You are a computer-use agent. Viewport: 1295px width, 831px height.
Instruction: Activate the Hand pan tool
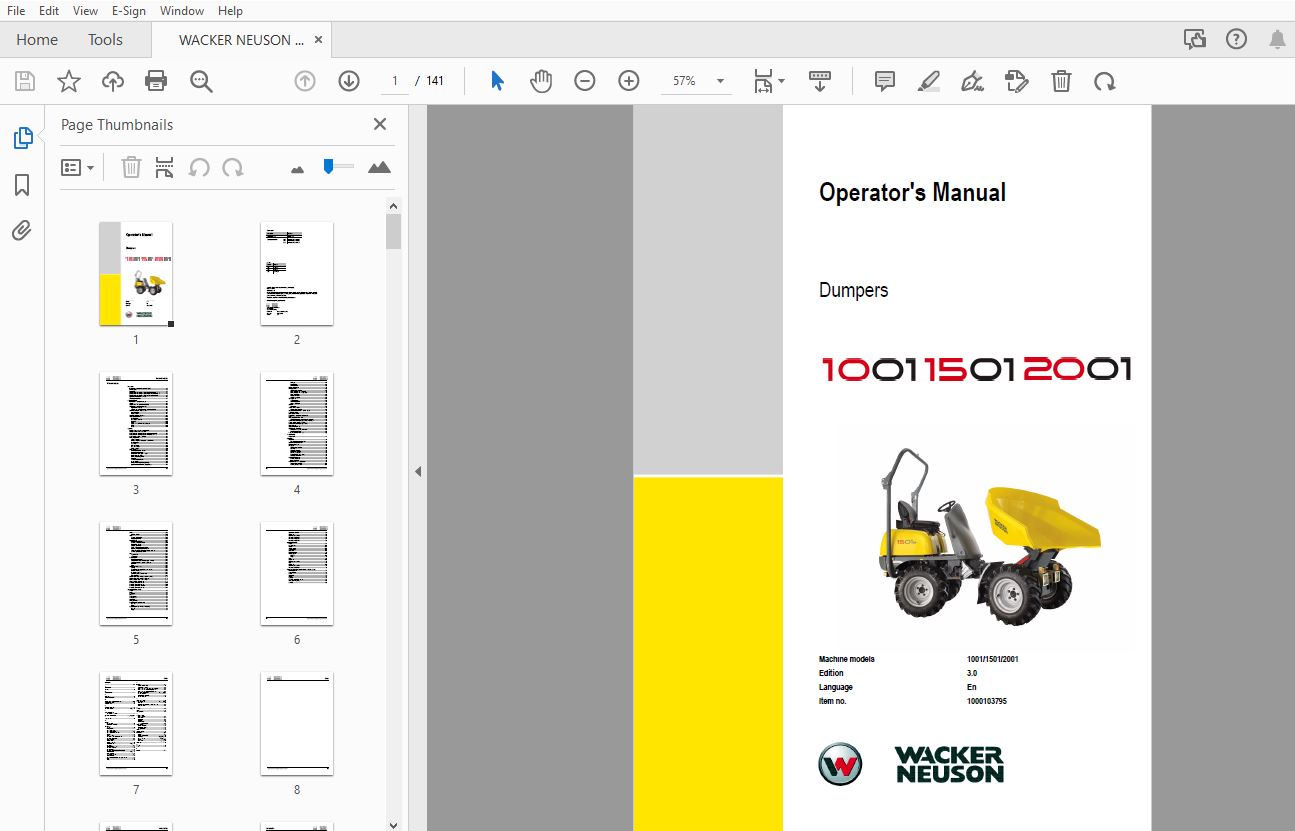(x=541, y=81)
